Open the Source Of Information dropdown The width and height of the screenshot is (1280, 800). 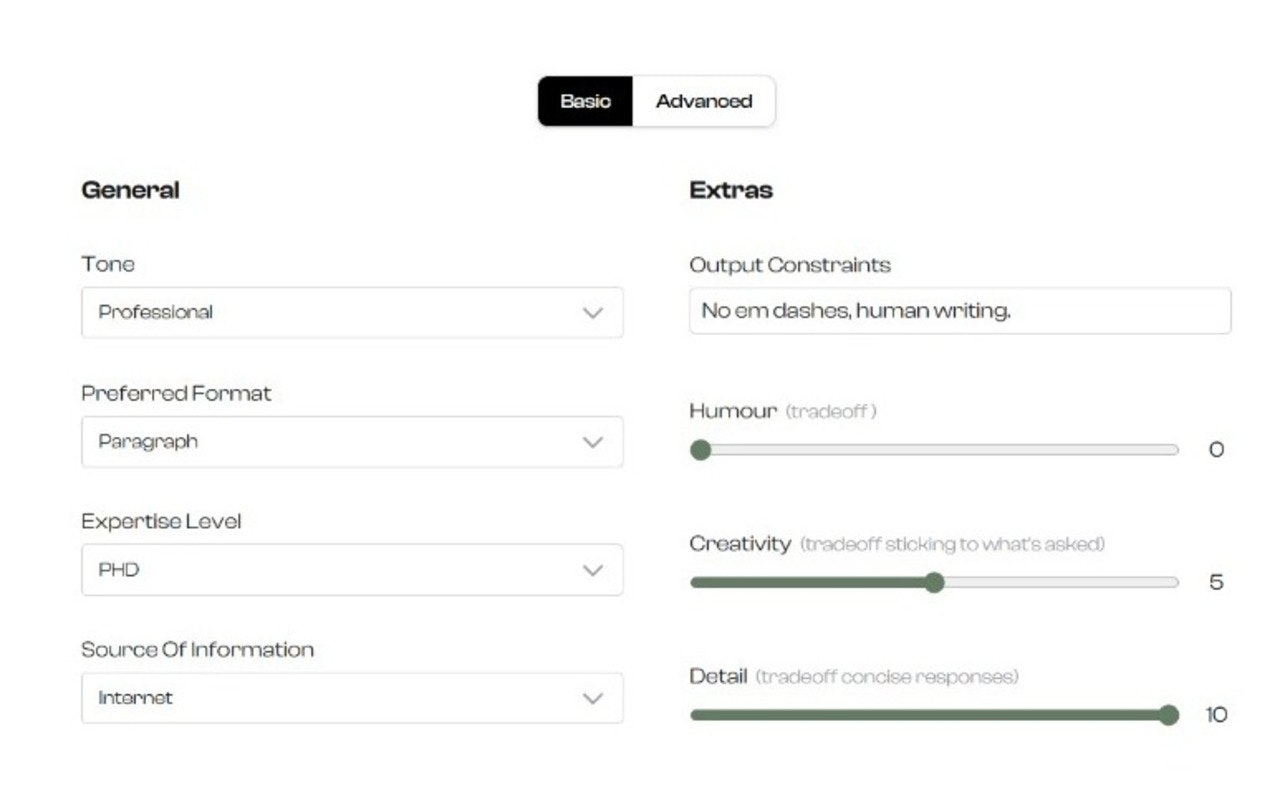click(x=351, y=698)
